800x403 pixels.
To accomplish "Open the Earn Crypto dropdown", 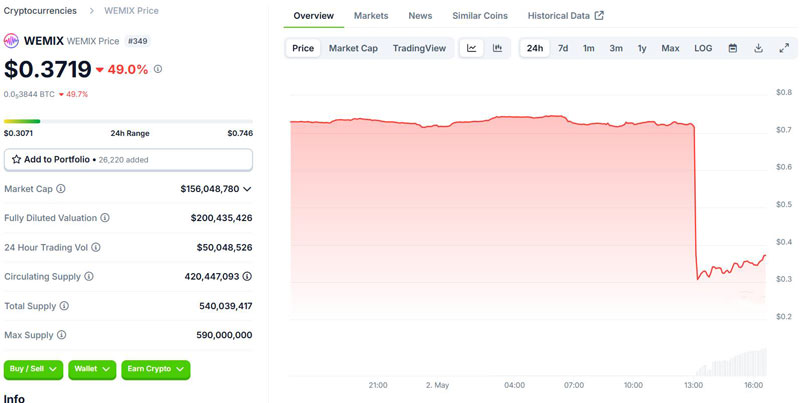I will click(x=156, y=369).
